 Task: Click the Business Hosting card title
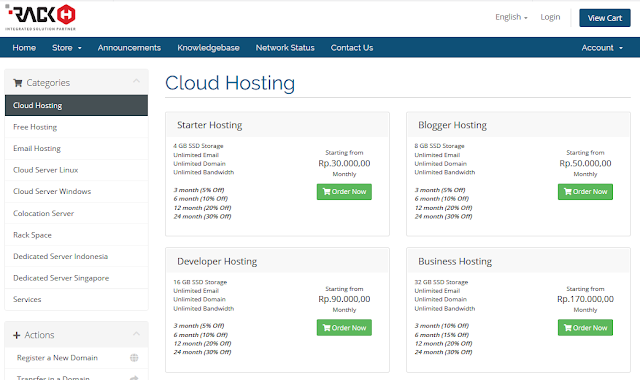pyautogui.click(x=455, y=261)
